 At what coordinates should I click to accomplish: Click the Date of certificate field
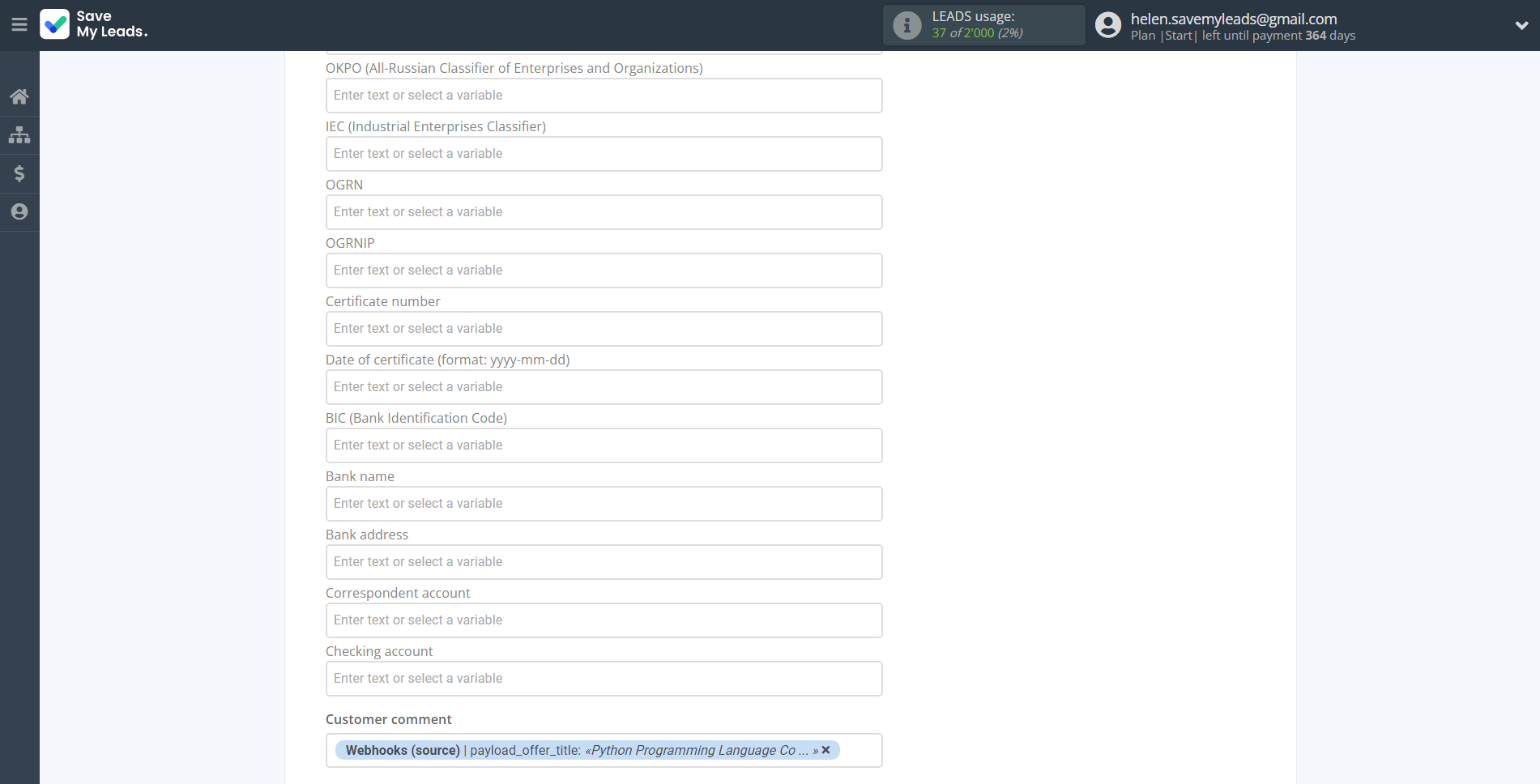[604, 387]
